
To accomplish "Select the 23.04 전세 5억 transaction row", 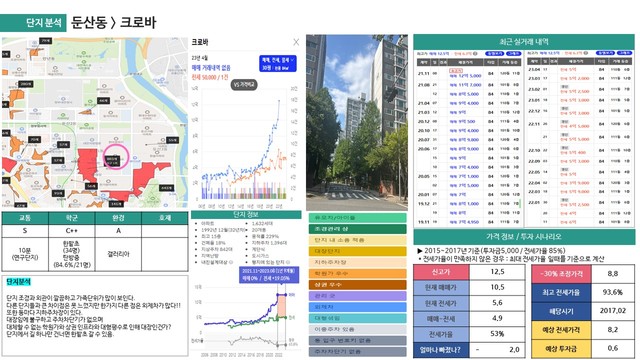I will tap(580, 69).
